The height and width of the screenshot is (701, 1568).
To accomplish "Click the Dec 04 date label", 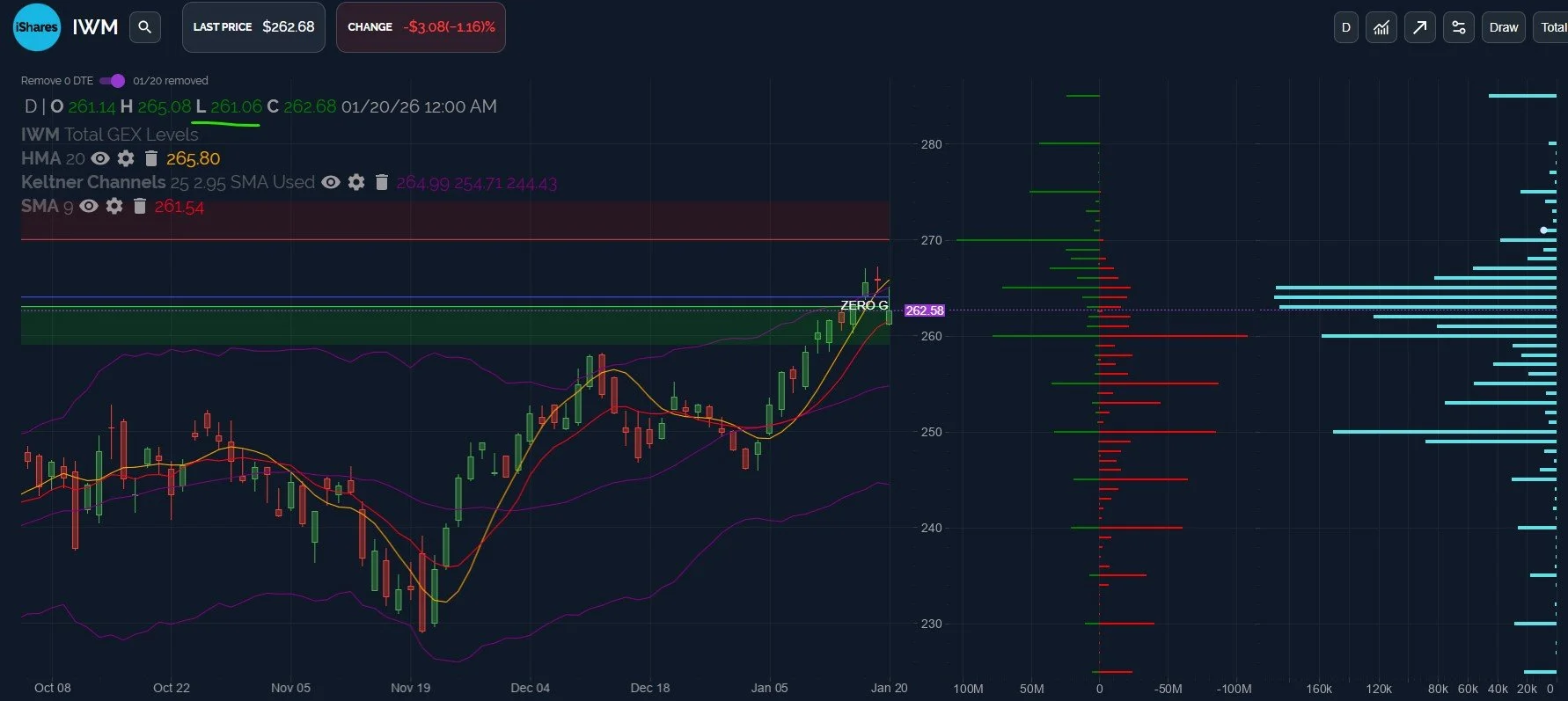I will click(530, 688).
